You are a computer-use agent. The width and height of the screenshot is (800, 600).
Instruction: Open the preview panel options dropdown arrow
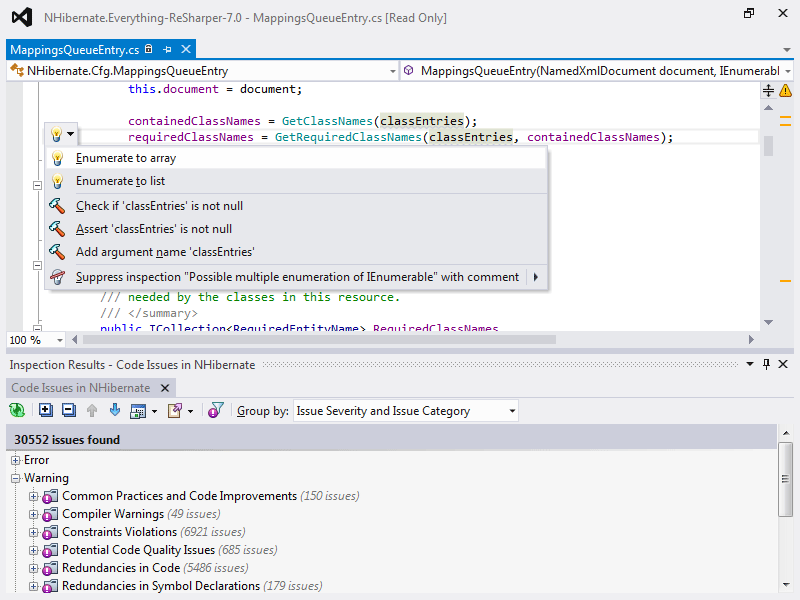click(154, 411)
